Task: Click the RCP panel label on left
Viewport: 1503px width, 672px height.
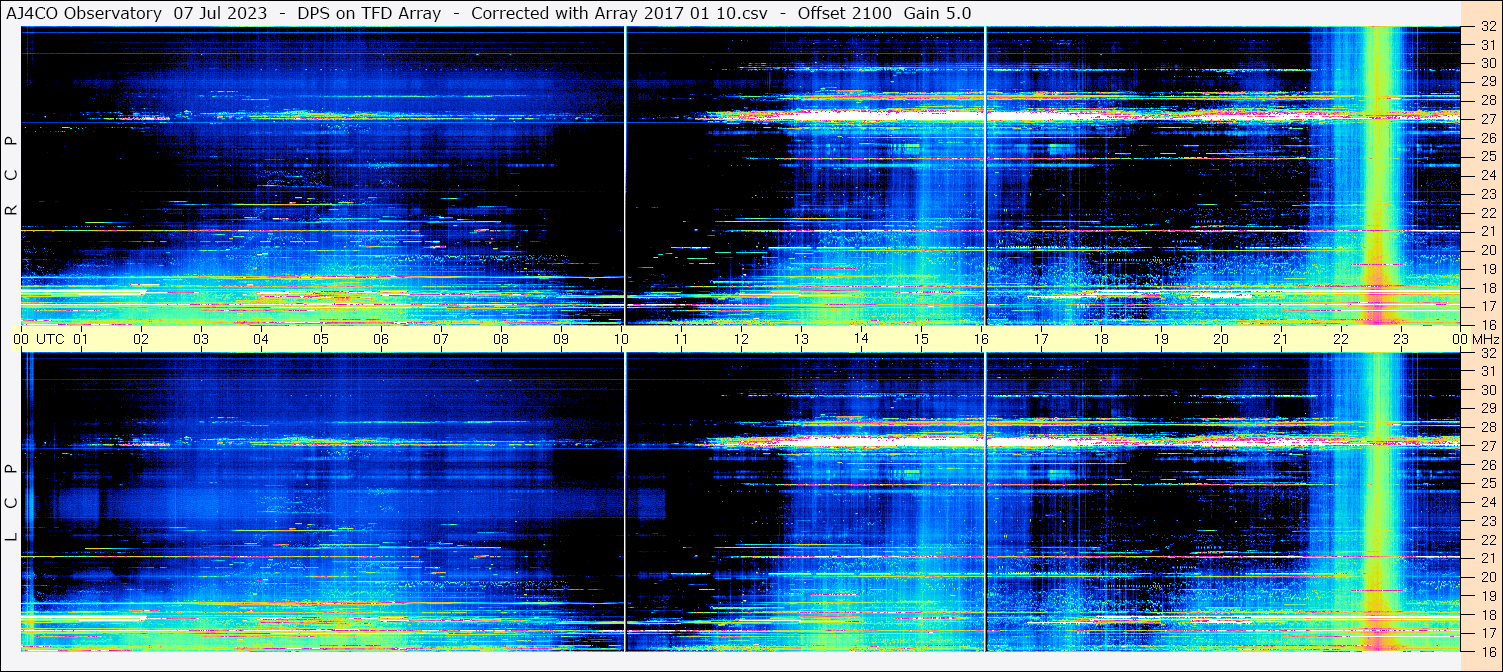Action: point(12,175)
